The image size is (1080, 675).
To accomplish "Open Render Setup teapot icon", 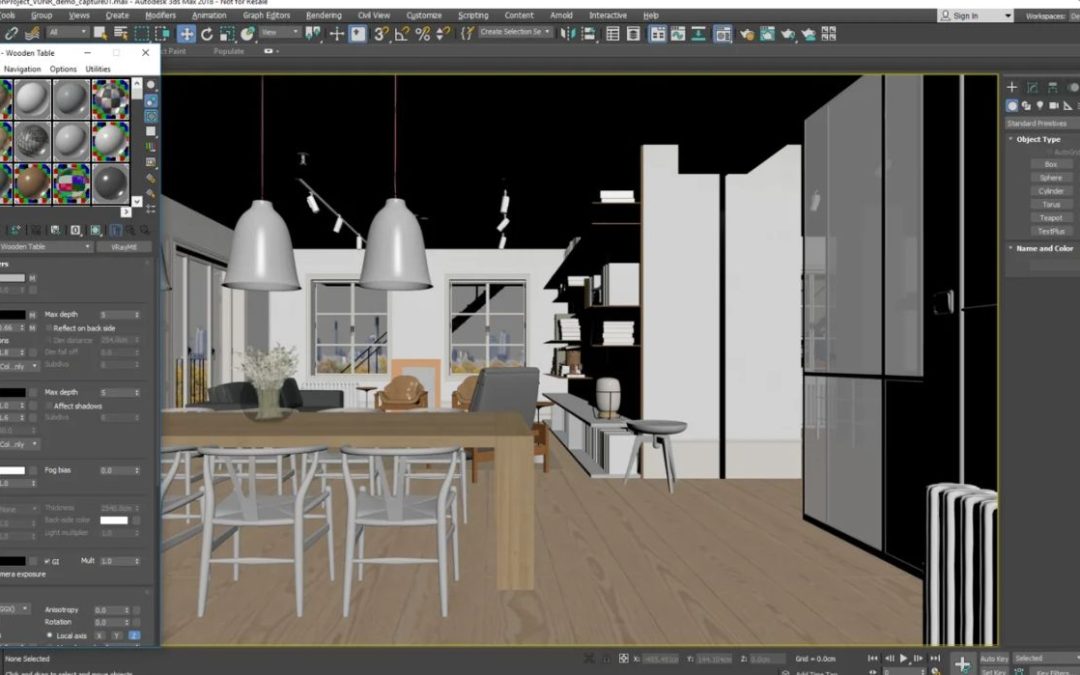I will [x=747, y=33].
